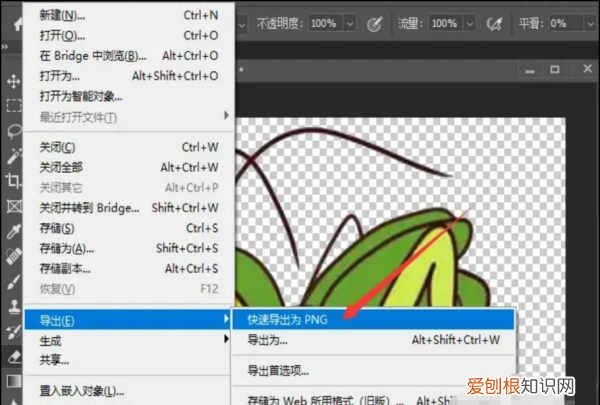600x405 pixels.
Task: Choose Export As (导出为) item
Action: click(x=373, y=340)
